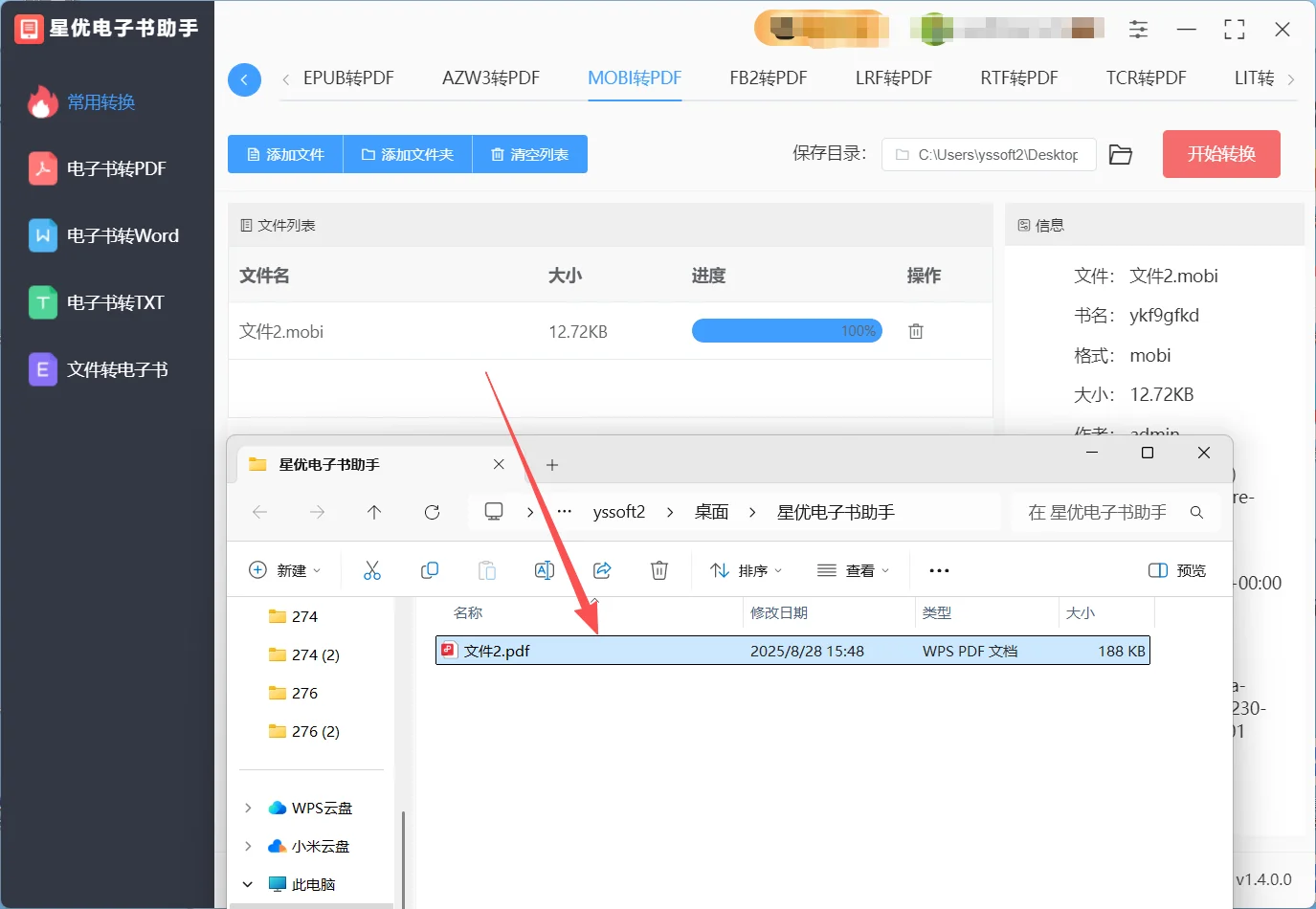Go back in Explorer navigation
This screenshot has height=909, width=1316.
[259, 512]
